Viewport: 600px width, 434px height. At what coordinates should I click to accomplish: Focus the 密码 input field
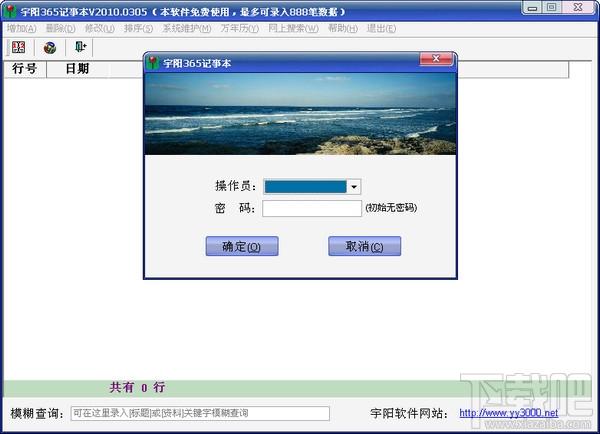coord(312,209)
